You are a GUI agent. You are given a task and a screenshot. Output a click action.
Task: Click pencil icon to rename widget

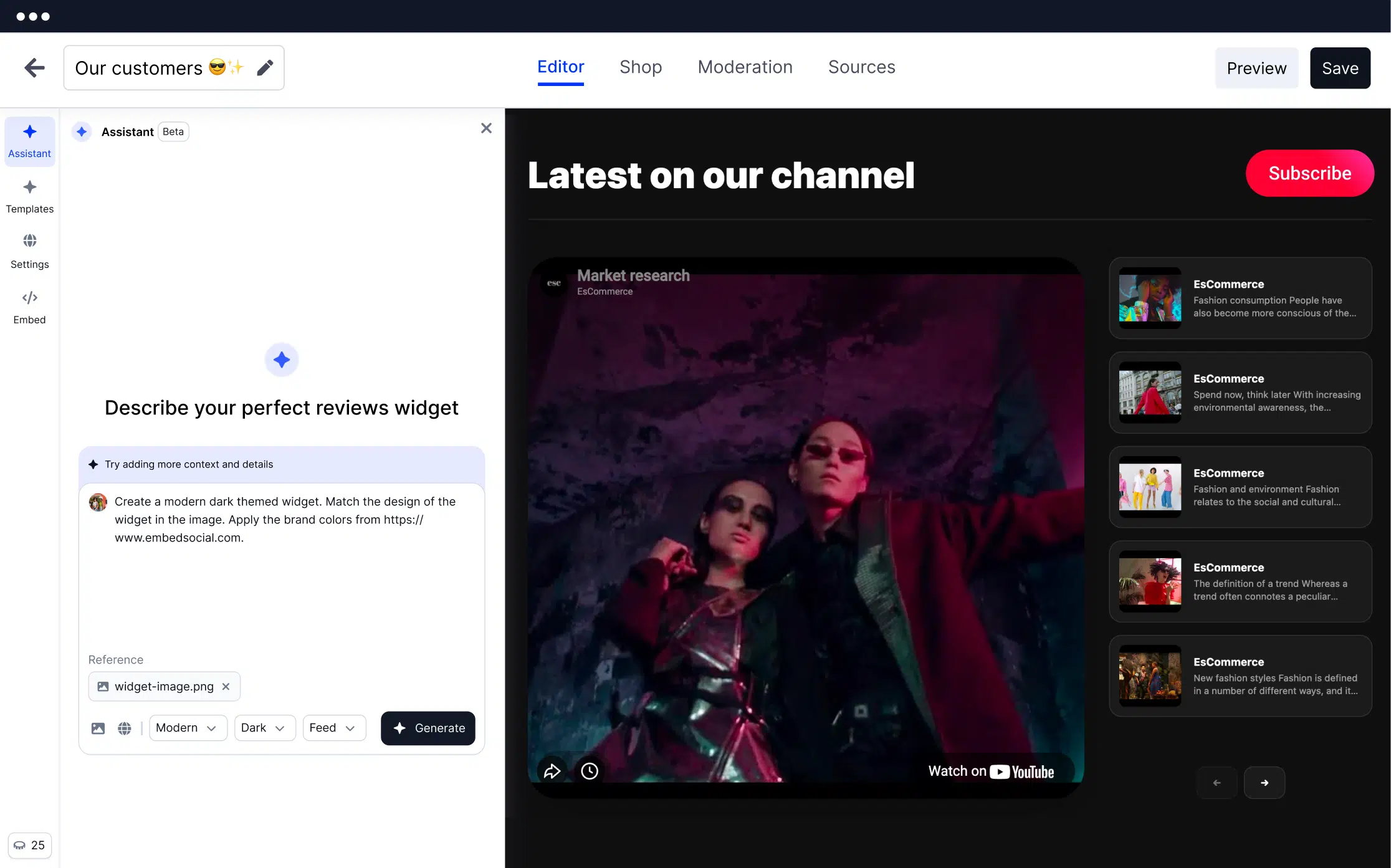click(265, 68)
